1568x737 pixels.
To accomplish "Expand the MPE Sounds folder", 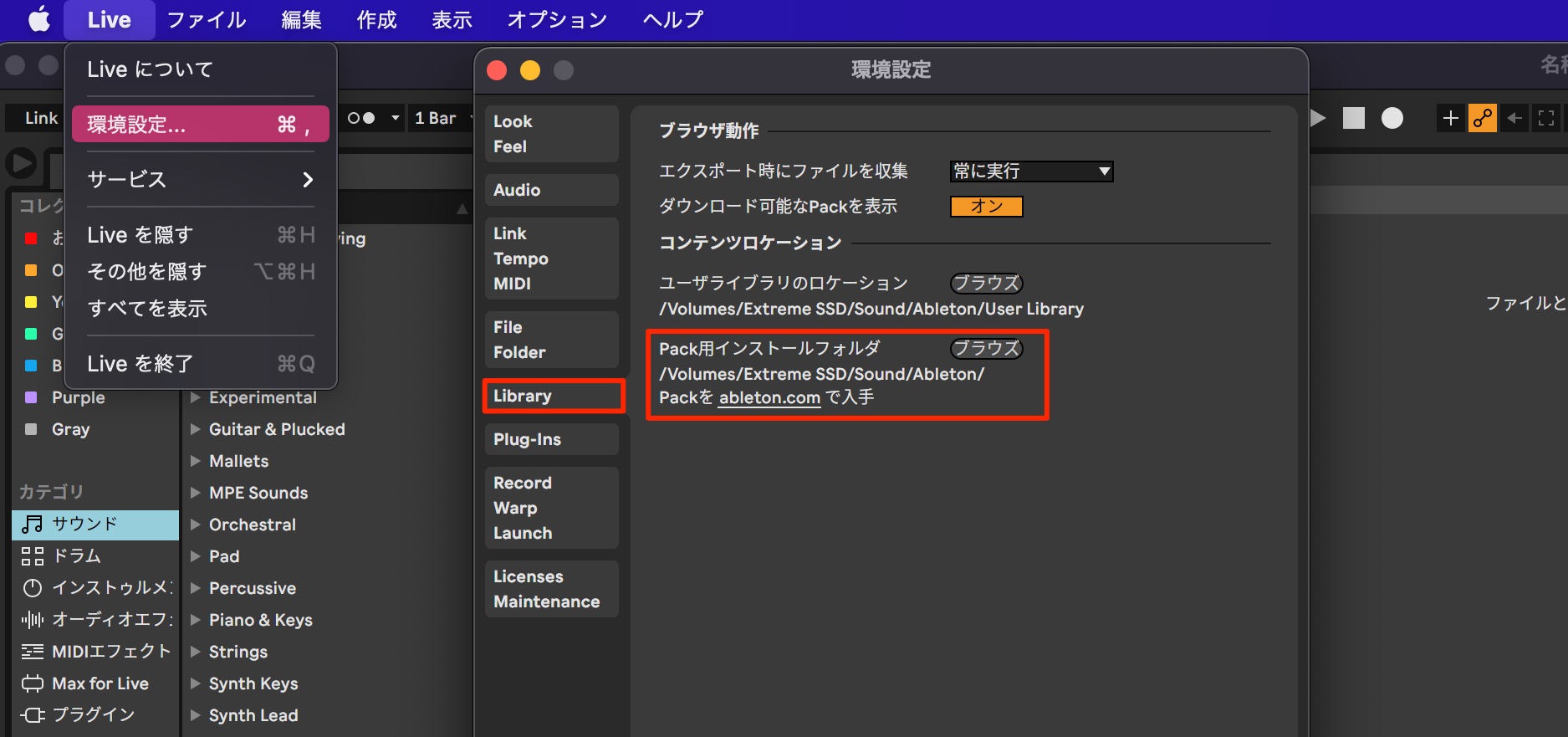I will [195, 493].
